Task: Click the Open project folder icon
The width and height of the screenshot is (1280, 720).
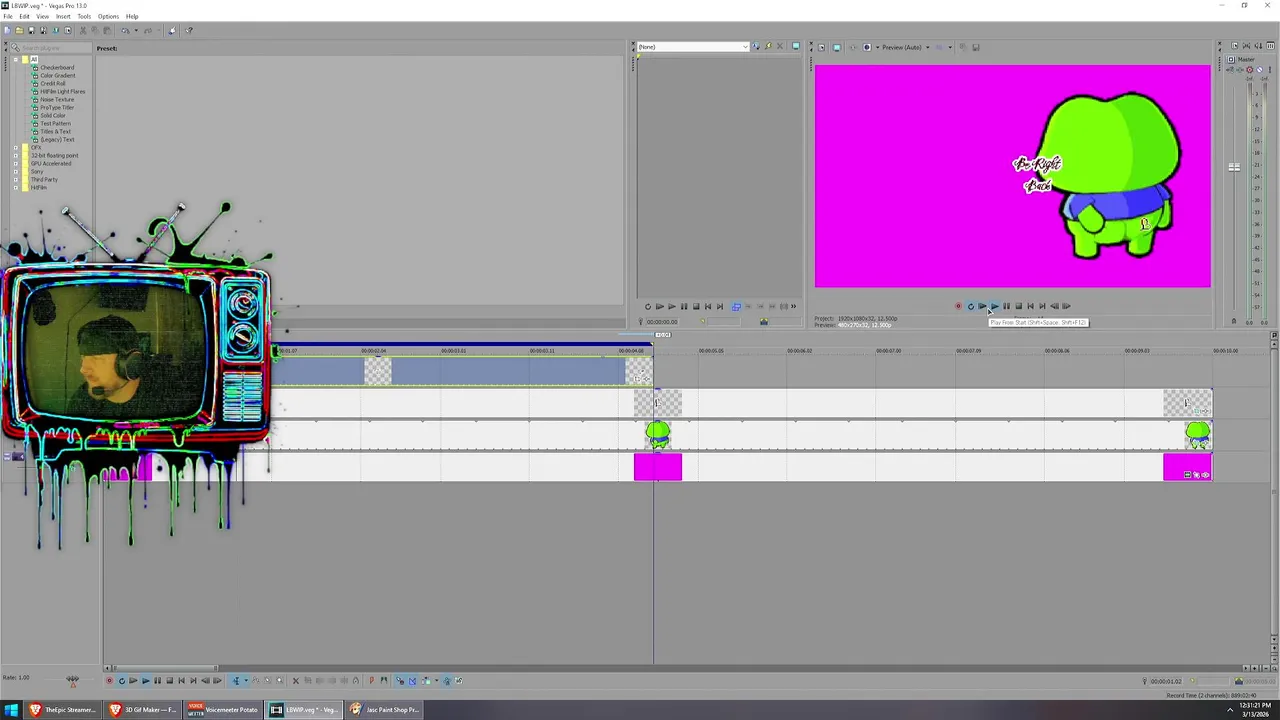Action: pos(20,30)
